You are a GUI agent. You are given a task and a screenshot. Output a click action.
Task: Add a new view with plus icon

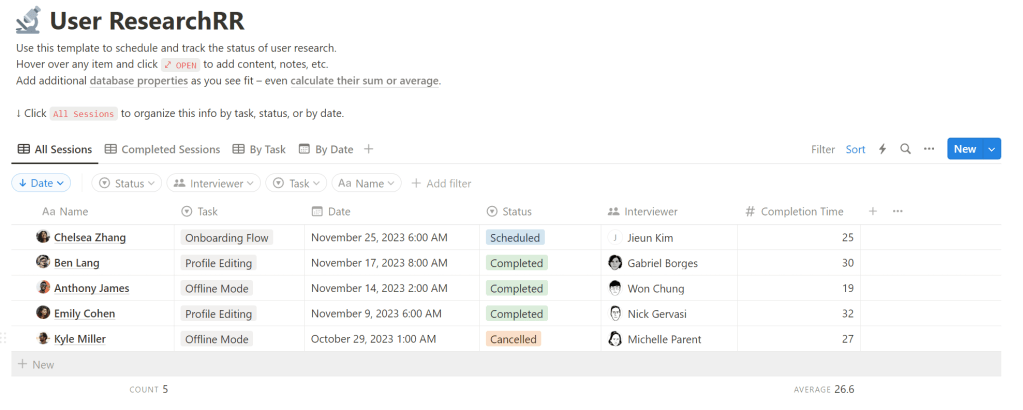click(369, 149)
